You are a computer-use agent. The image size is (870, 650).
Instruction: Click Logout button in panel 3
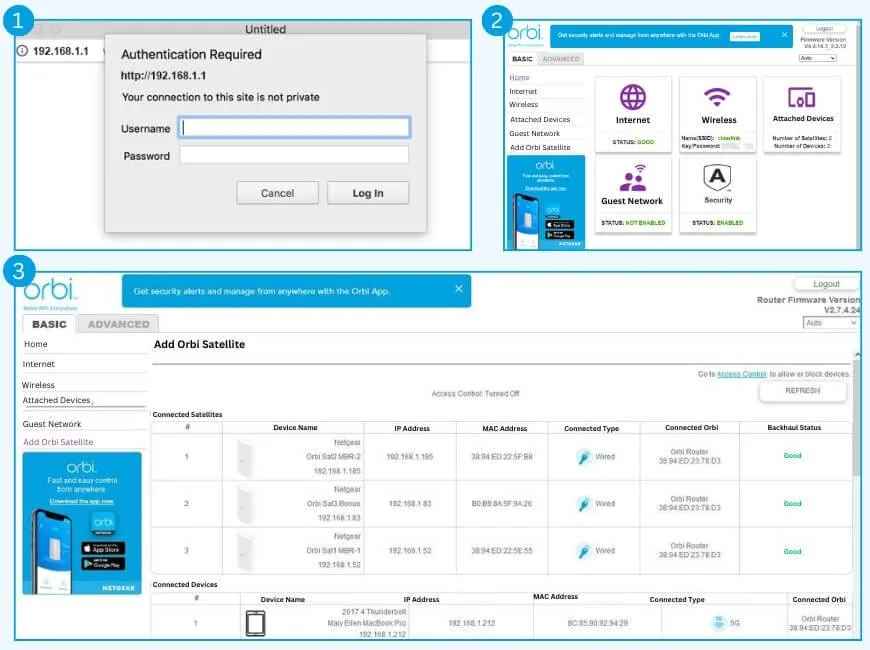point(826,284)
